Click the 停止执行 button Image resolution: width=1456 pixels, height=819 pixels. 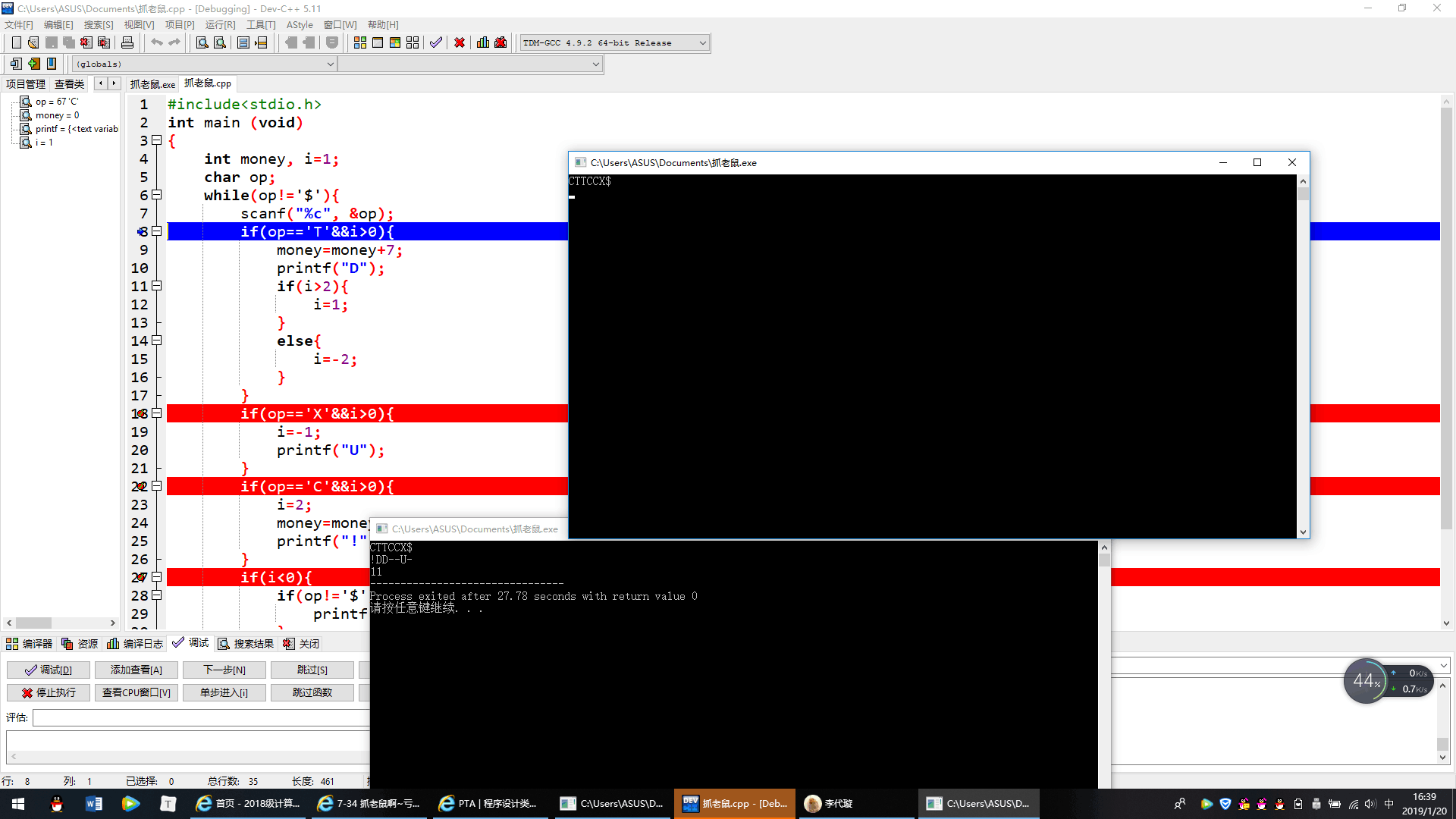coord(49,692)
